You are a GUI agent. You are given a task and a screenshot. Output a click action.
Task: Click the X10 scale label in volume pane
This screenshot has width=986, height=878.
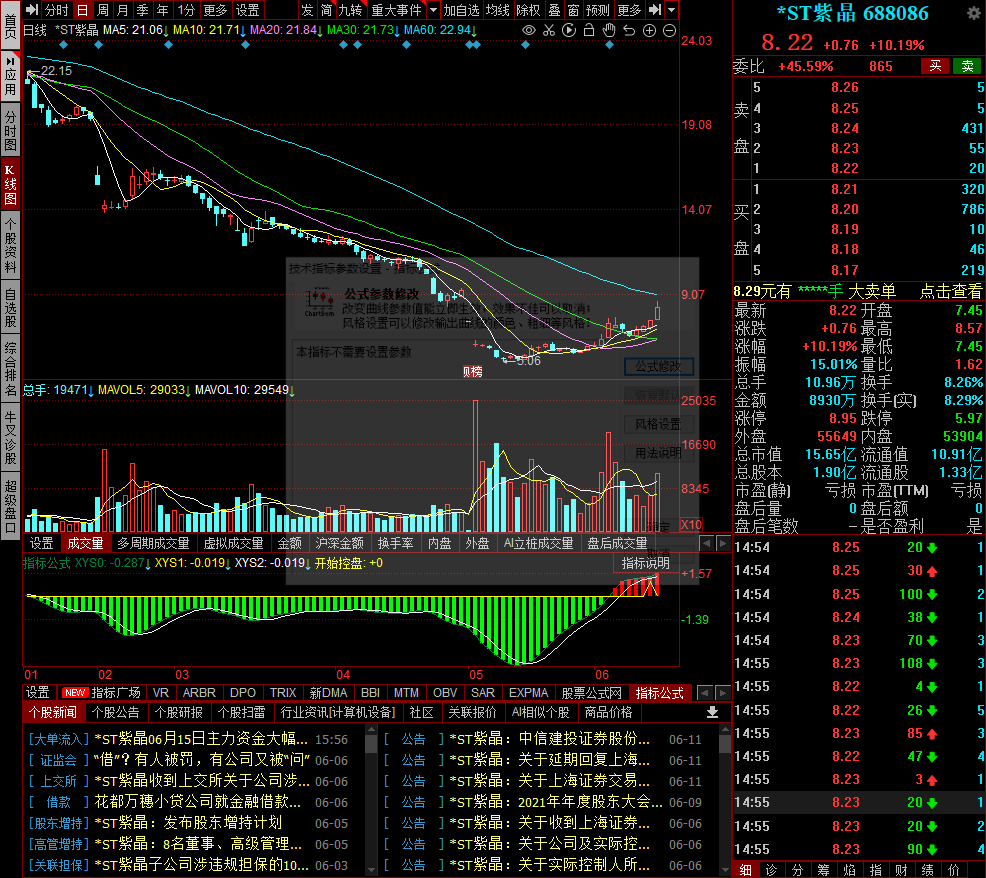pyautogui.click(x=691, y=524)
